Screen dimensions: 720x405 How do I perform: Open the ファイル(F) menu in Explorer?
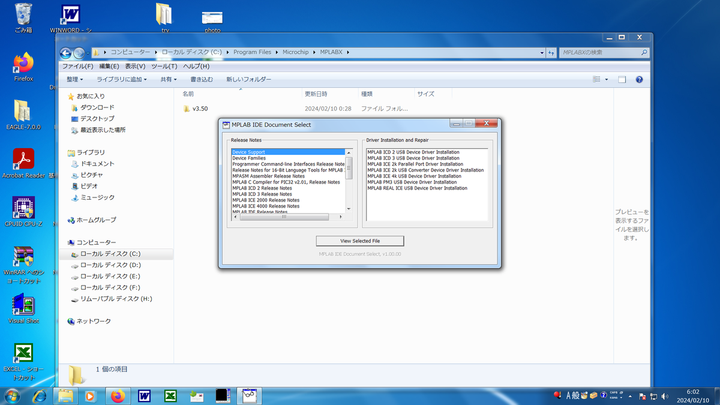point(77,66)
